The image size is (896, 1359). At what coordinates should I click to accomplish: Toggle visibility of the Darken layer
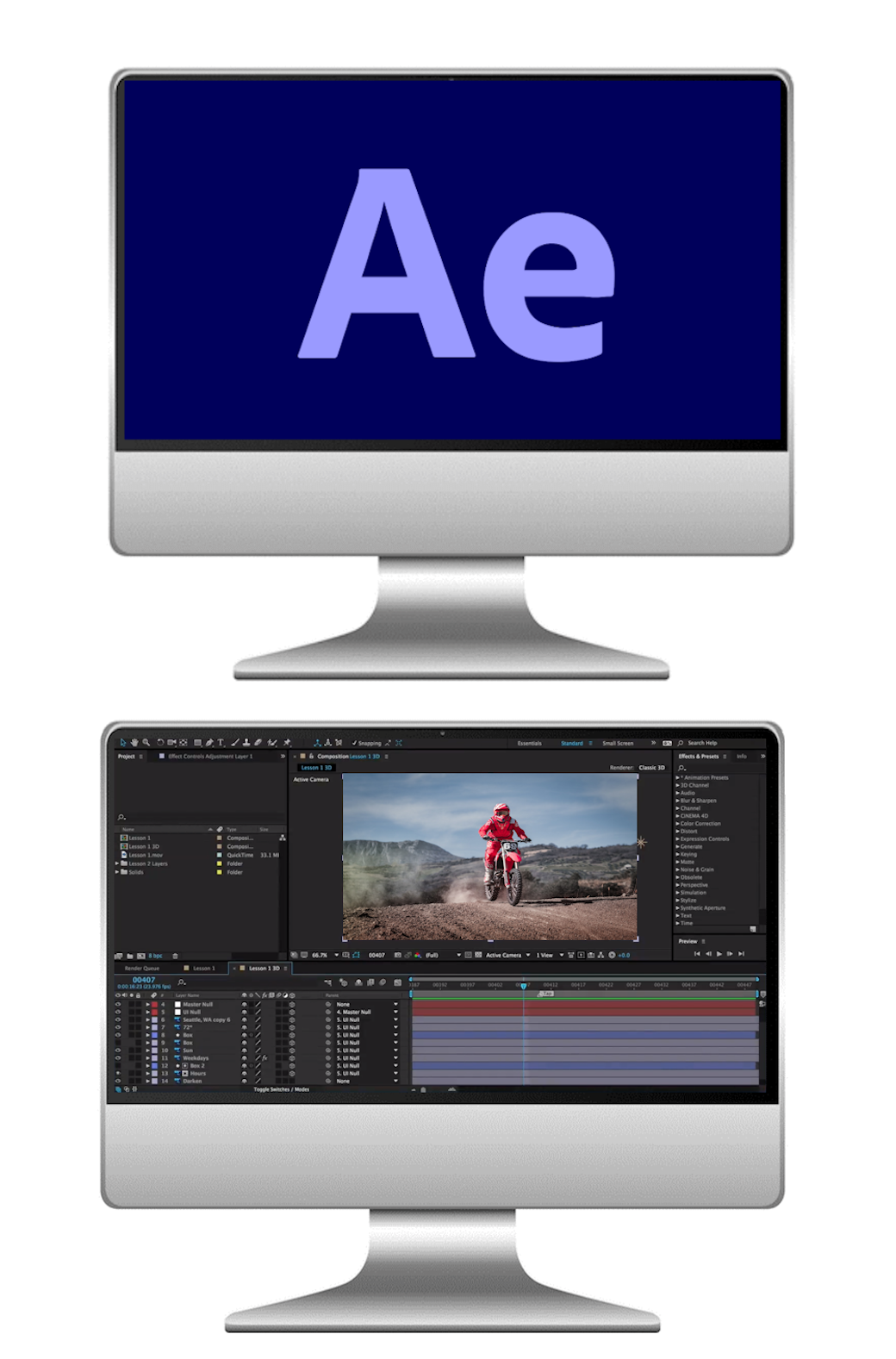point(118,1081)
